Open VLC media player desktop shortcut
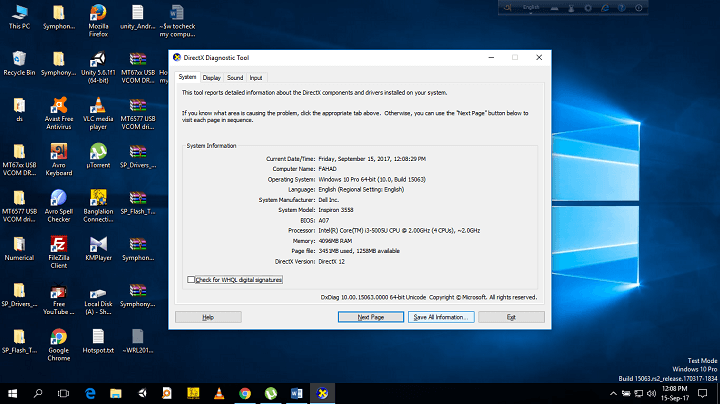This screenshot has height=404, width=720. point(98,105)
